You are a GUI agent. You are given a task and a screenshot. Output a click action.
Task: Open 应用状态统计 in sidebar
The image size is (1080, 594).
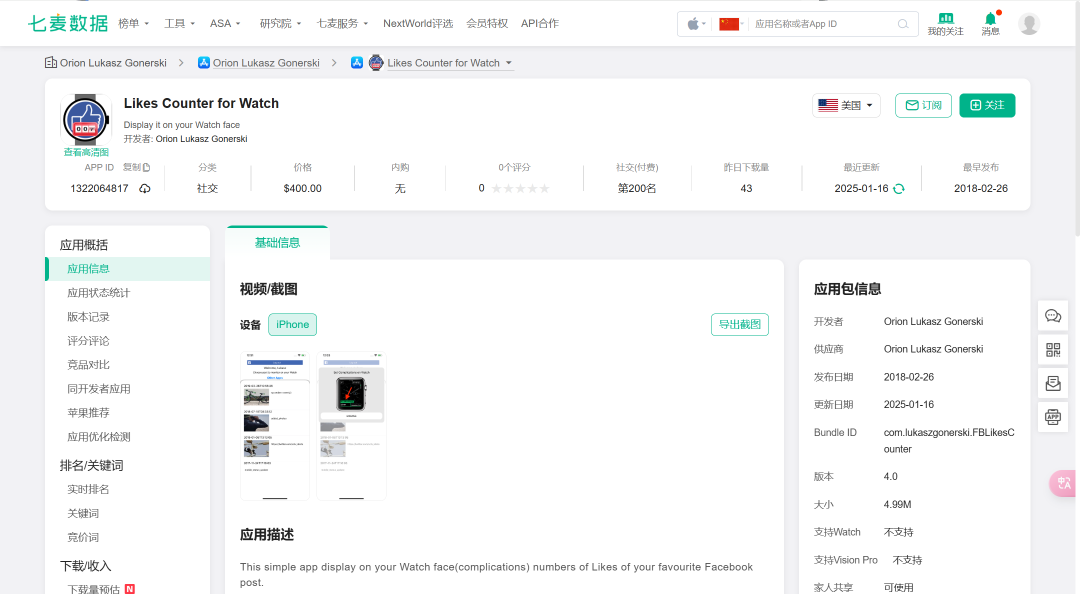(98, 293)
